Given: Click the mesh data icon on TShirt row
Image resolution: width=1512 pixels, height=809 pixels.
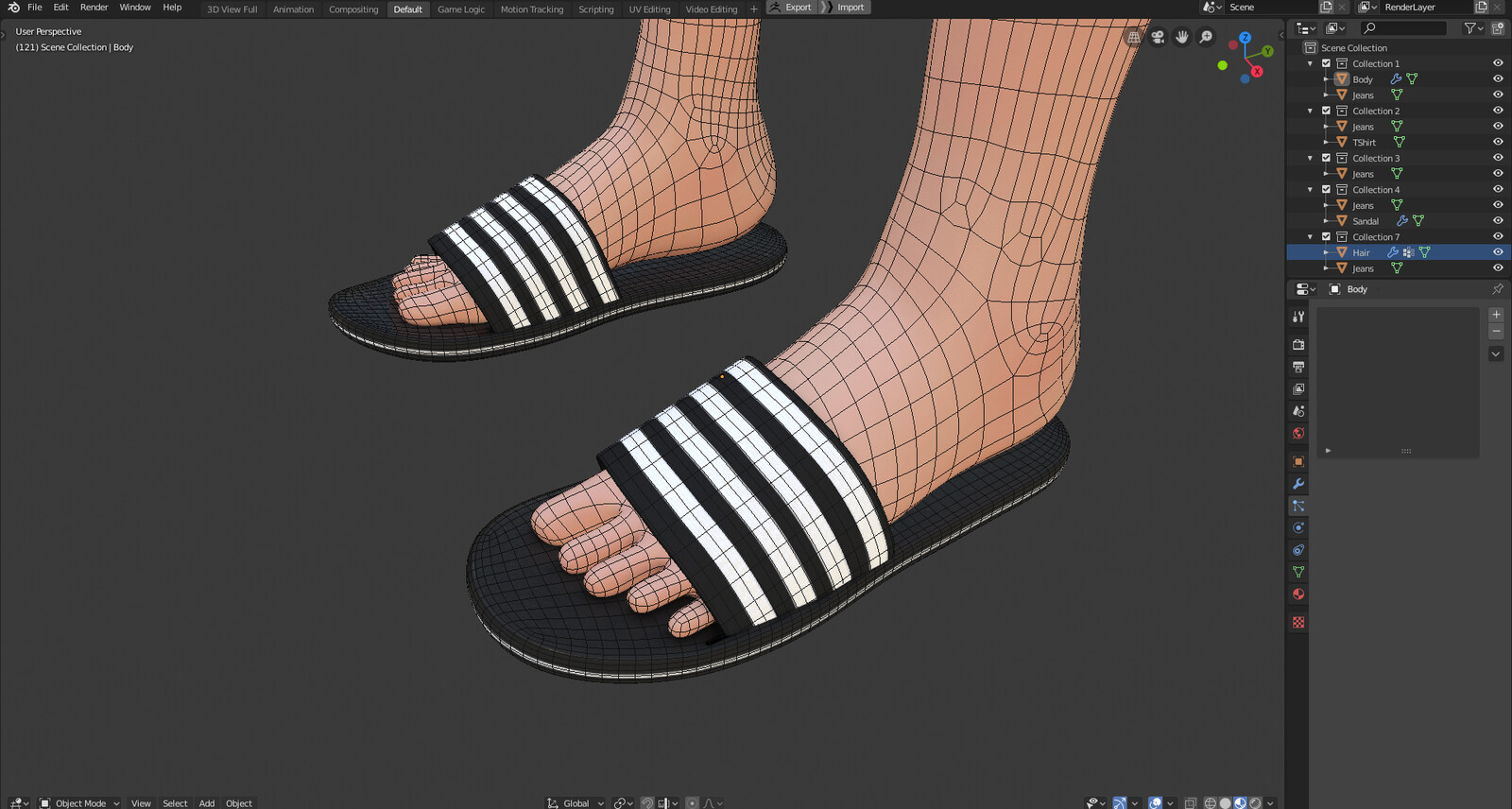Looking at the screenshot, I should coord(1400,142).
